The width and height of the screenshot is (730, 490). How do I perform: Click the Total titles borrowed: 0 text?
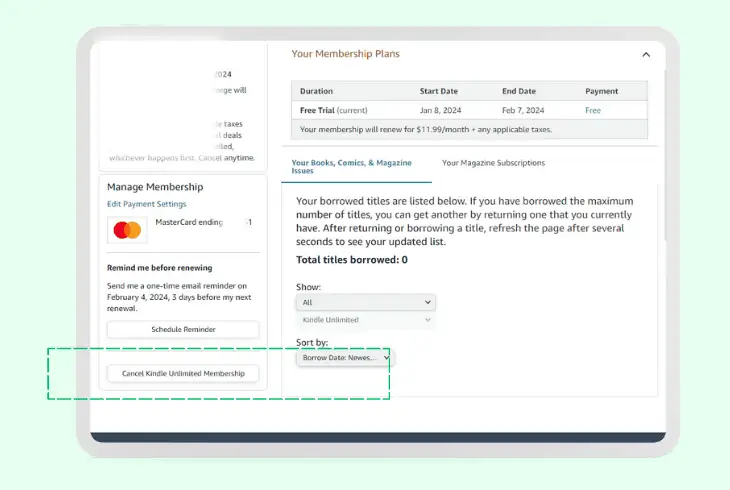351,260
